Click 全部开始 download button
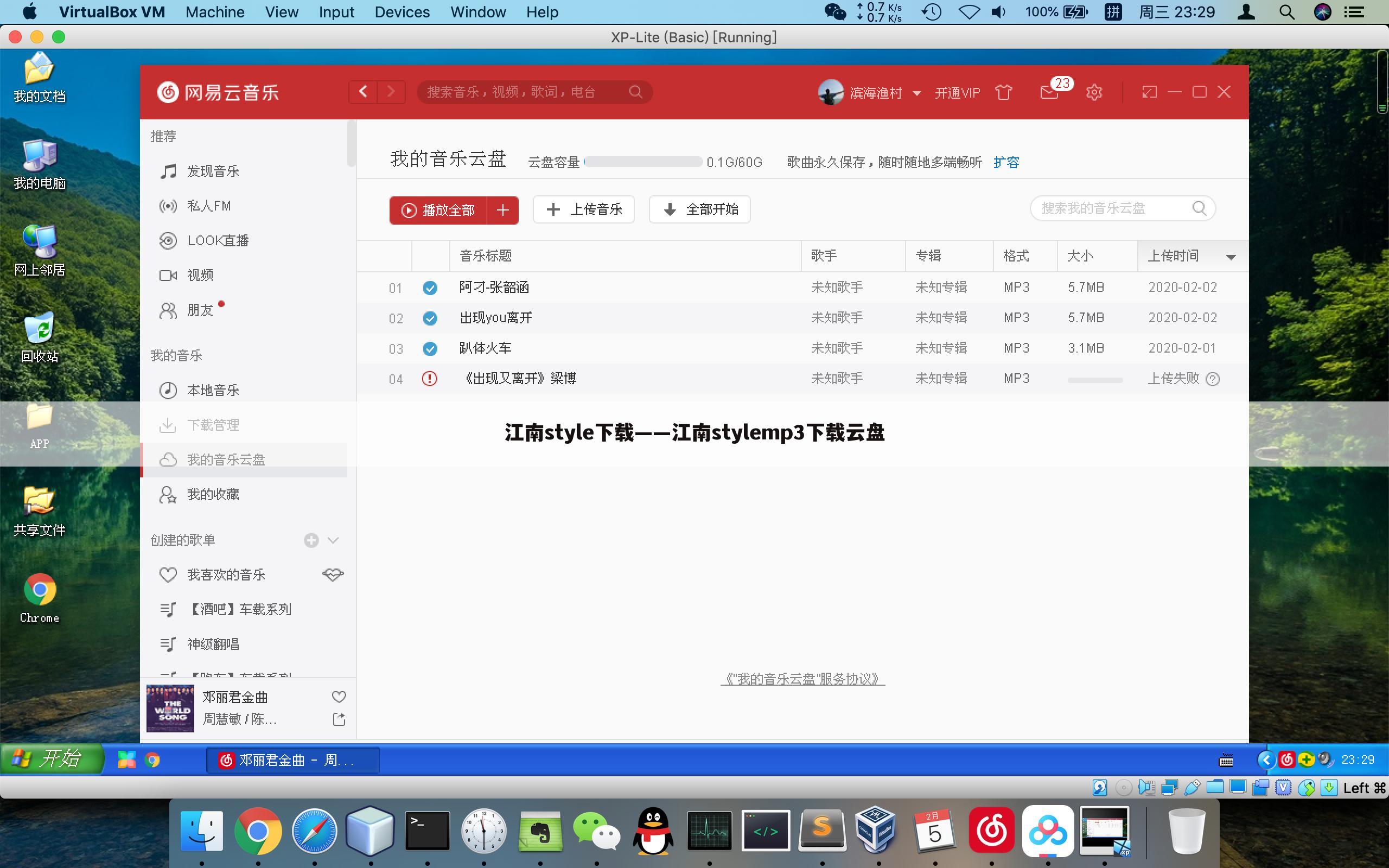 (x=700, y=209)
